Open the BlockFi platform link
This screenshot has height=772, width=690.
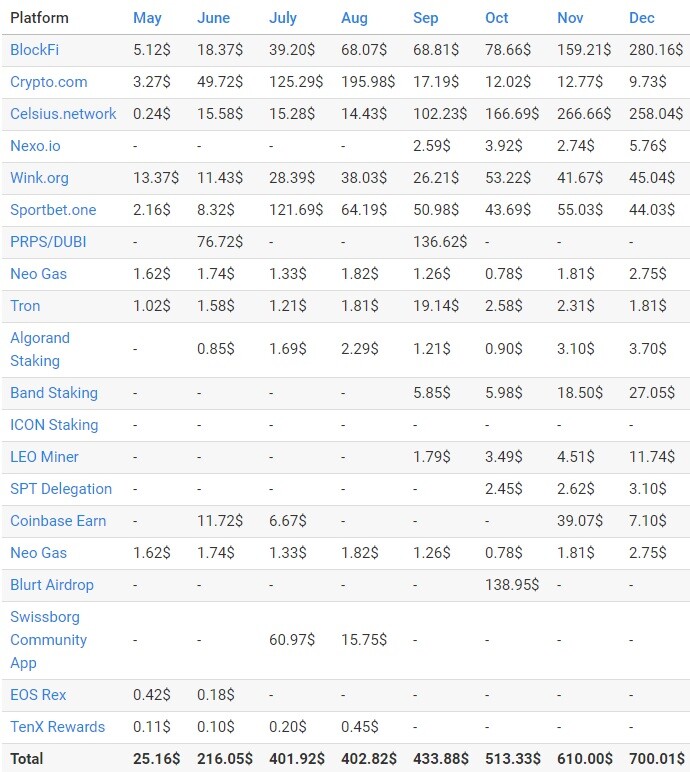34,50
